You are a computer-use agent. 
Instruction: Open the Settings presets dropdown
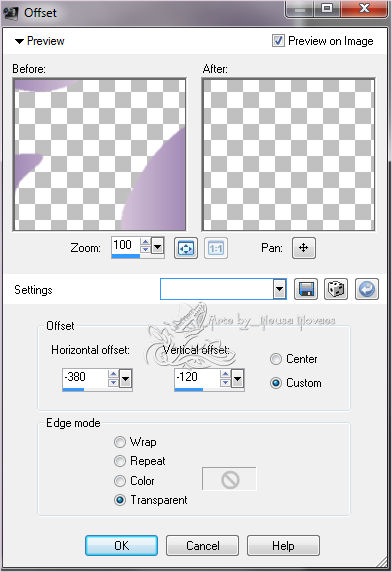[x=280, y=289]
